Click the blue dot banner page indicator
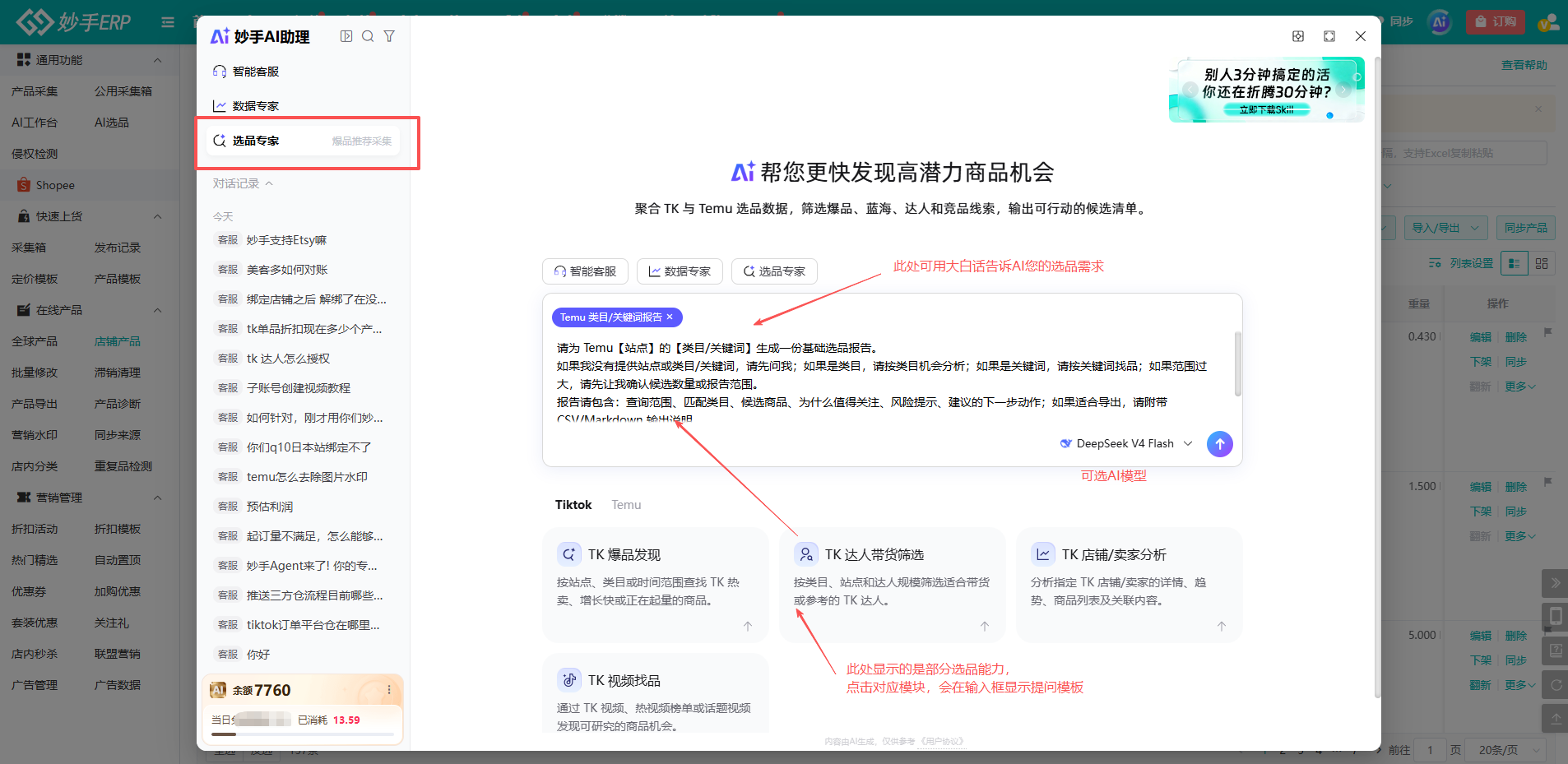This screenshot has width=1568, height=764. pyautogui.click(x=1329, y=116)
